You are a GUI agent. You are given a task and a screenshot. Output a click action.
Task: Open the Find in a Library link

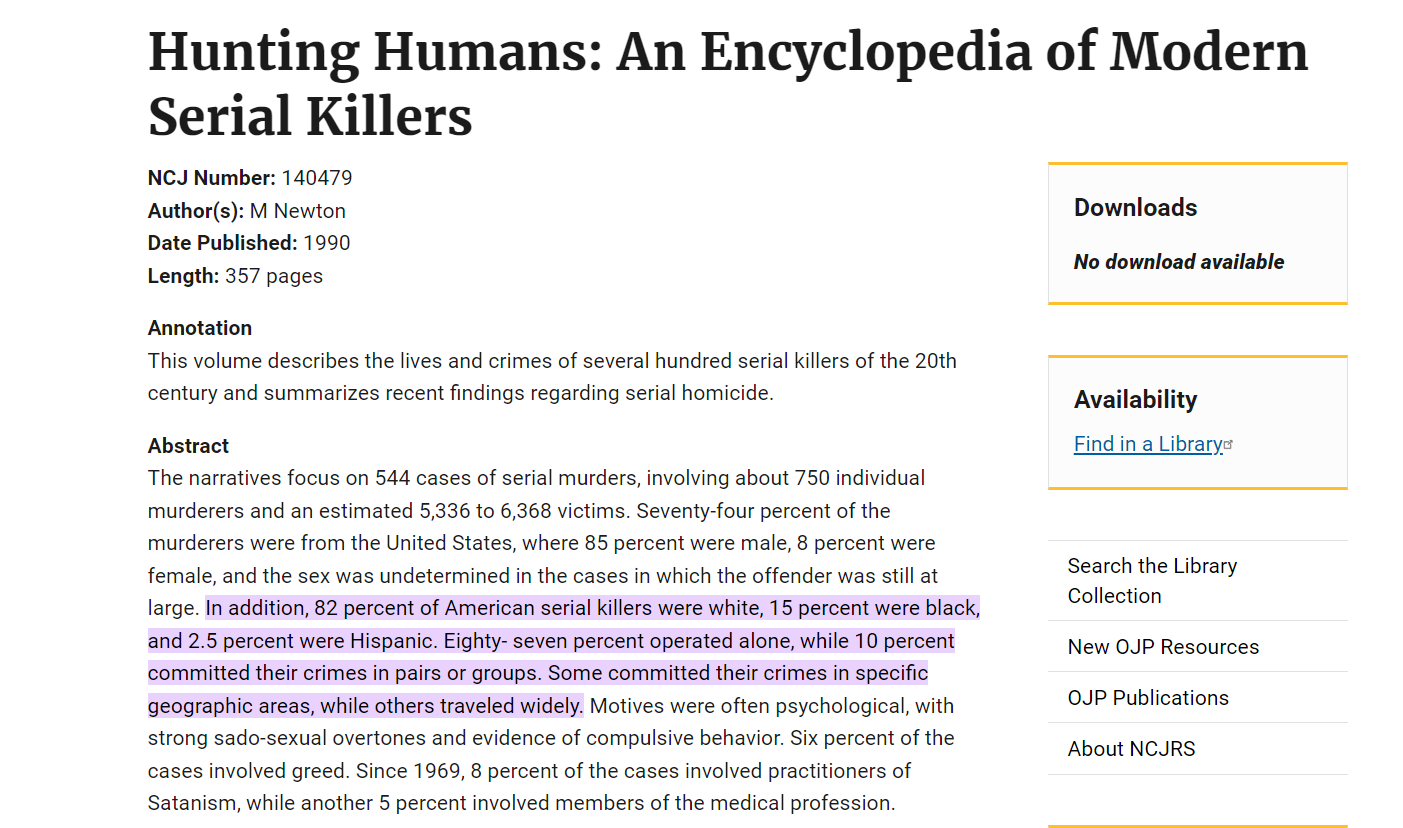[1148, 444]
